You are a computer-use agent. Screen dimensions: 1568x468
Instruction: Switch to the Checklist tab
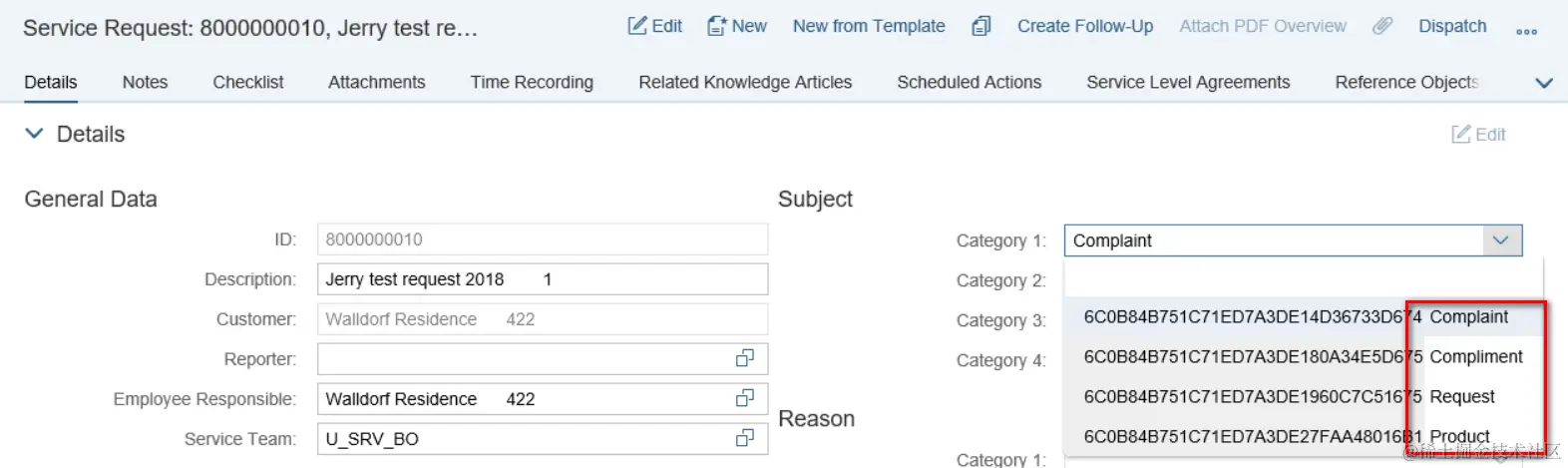247,82
